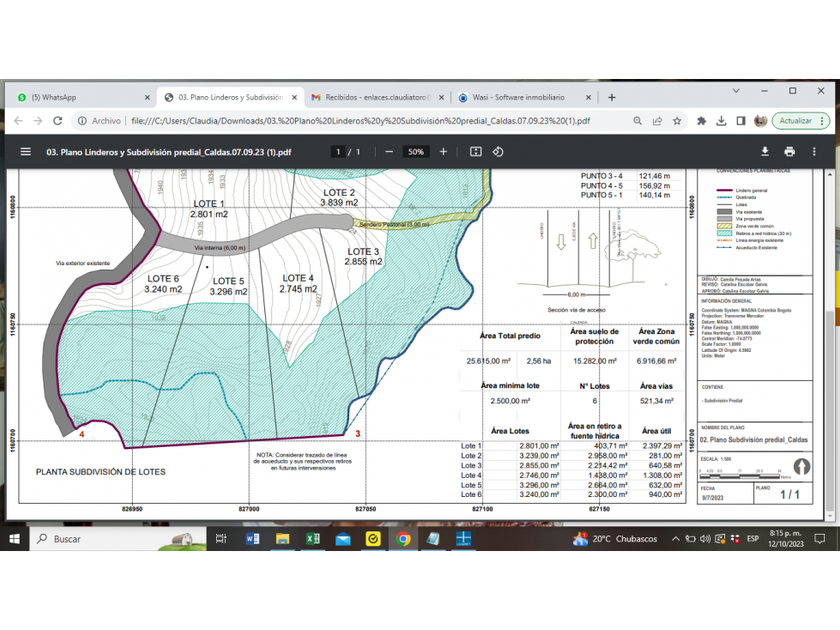Toggle the browser side panel
Viewport: 840px width, 630px height.
[740, 121]
